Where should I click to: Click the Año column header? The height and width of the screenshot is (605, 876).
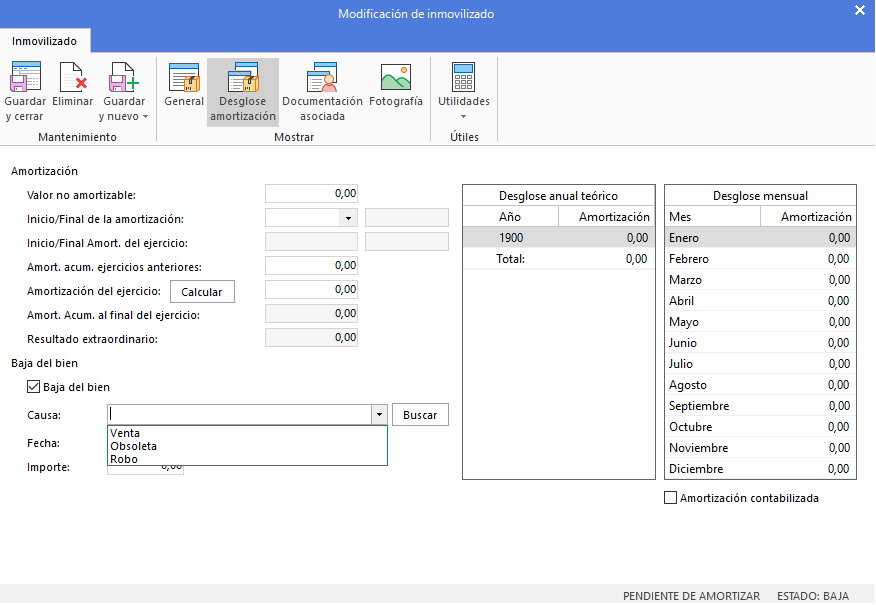511,217
